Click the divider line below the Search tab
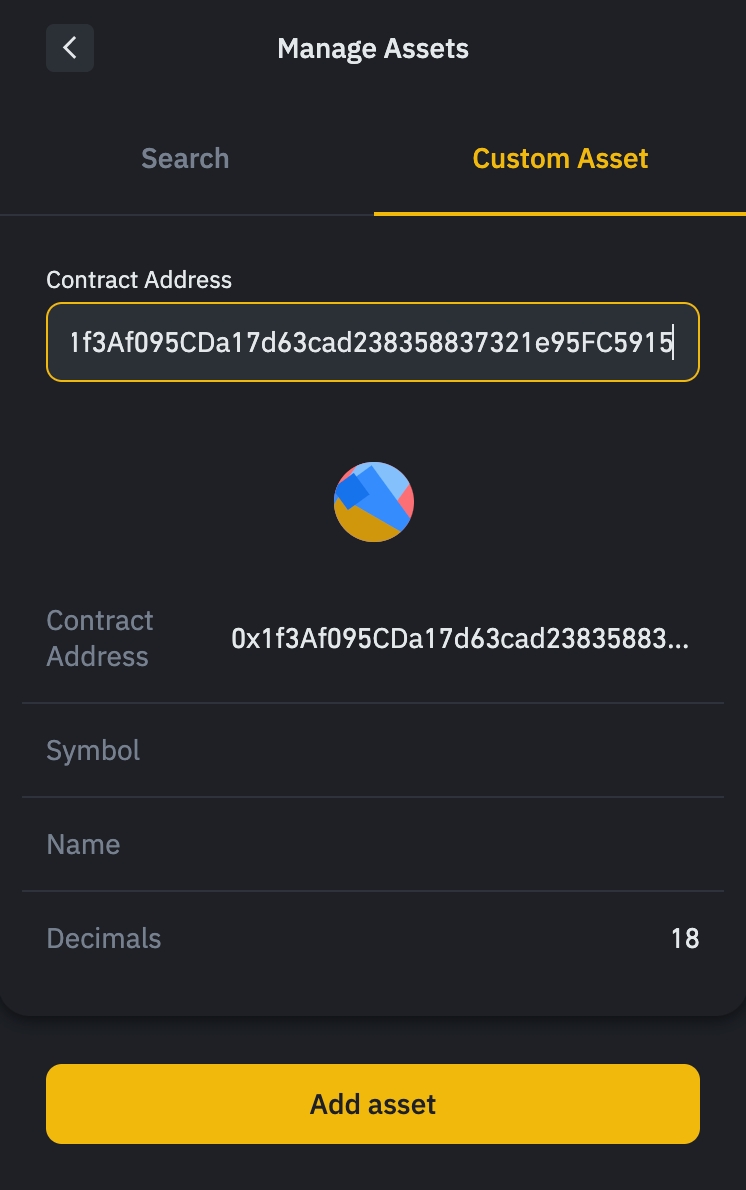746x1190 pixels. coord(187,214)
